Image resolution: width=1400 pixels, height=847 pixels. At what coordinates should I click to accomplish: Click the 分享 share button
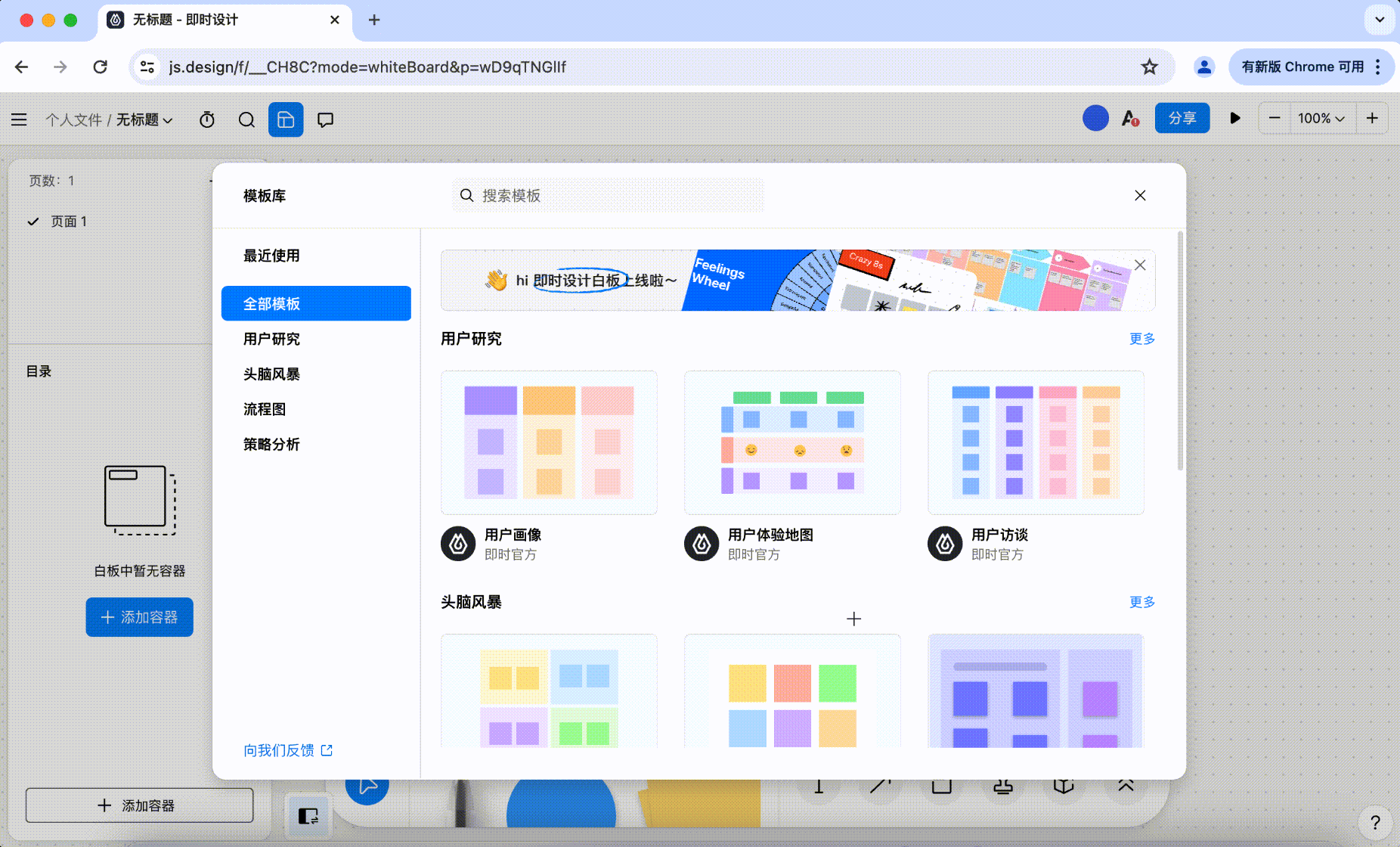[x=1182, y=118]
